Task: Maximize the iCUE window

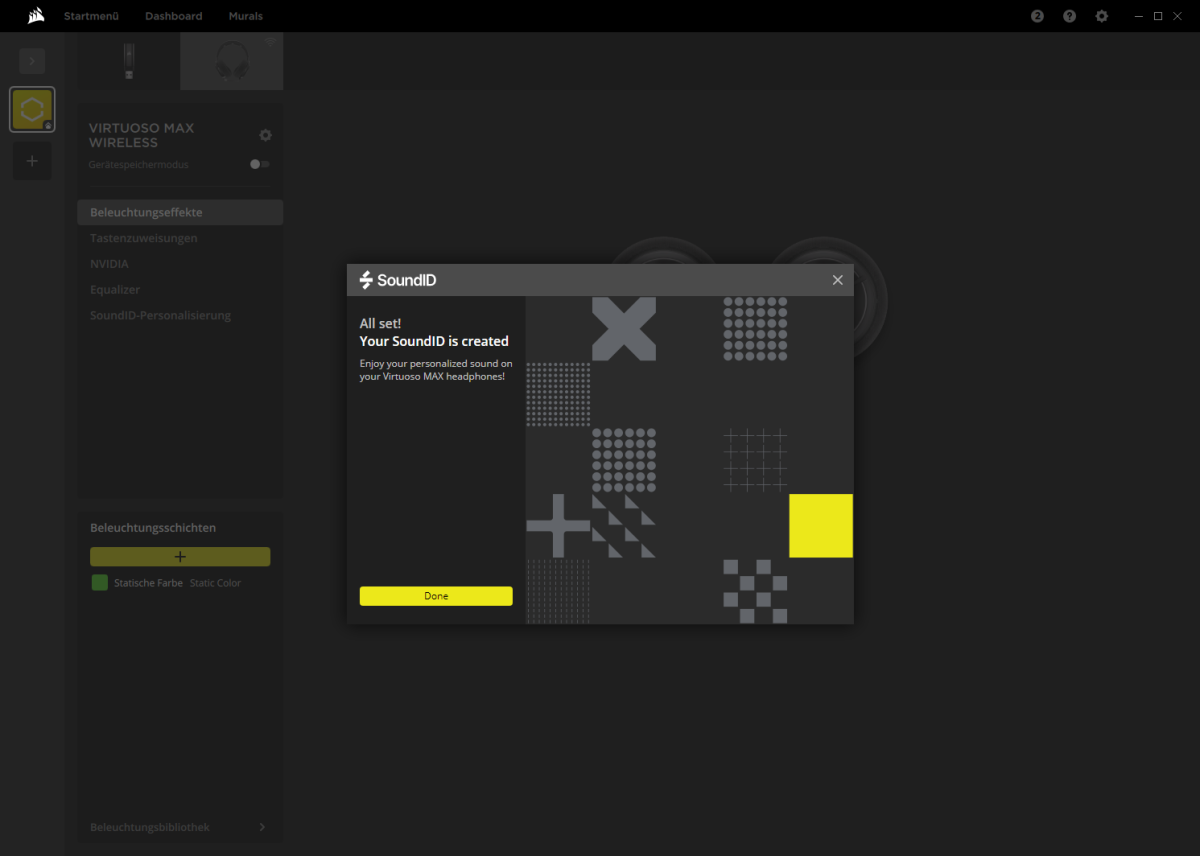Action: click(1158, 16)
